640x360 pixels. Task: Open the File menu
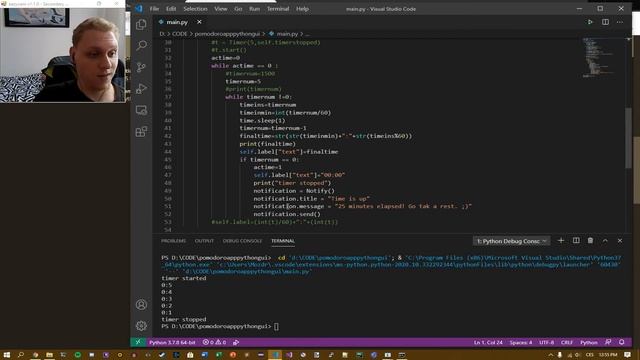click(x=154, y=9)
